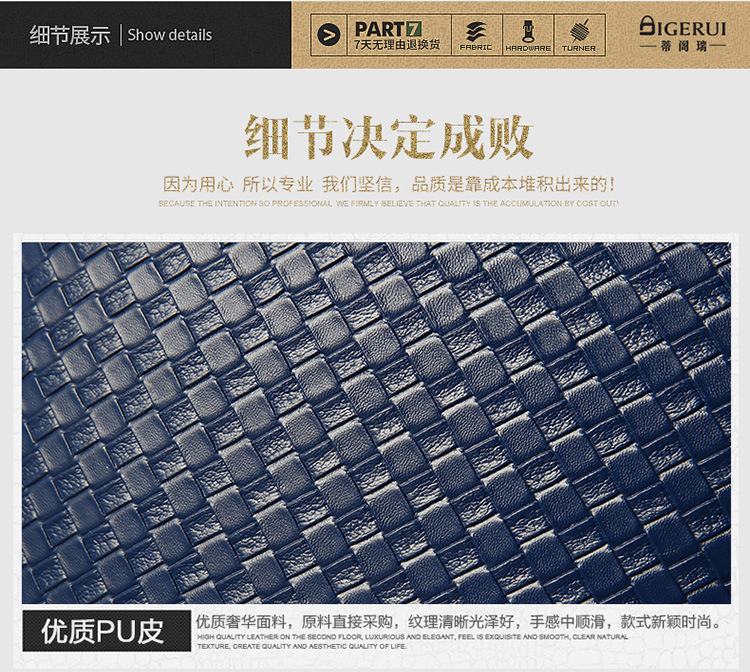Click the 蒂阁瑞 Chinese brand name

pyautogui.click(x=684, y=46)
